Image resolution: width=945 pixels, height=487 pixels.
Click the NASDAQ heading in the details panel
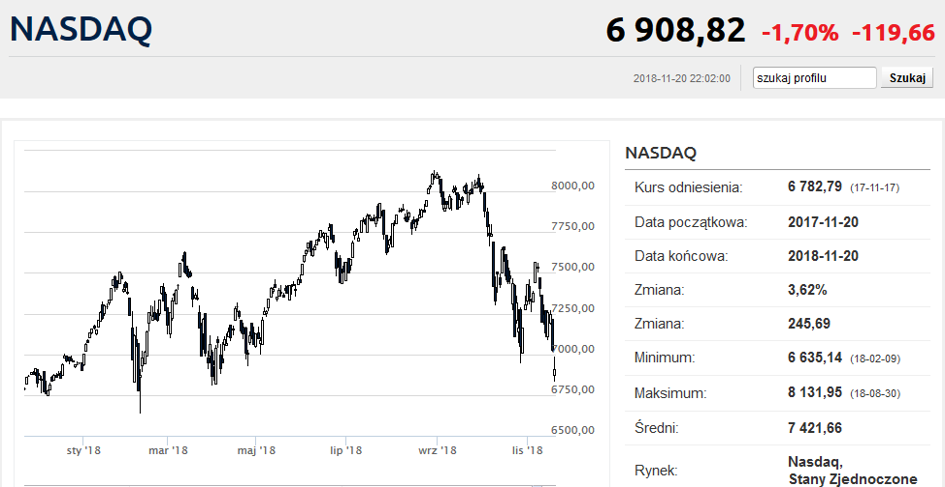(x=660, y=153)
